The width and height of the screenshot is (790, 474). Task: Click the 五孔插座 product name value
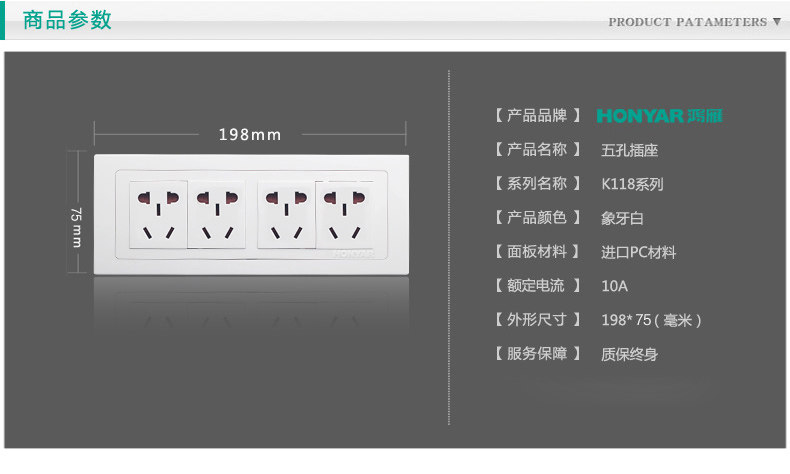pyautogui.click(x=629, y=150)
